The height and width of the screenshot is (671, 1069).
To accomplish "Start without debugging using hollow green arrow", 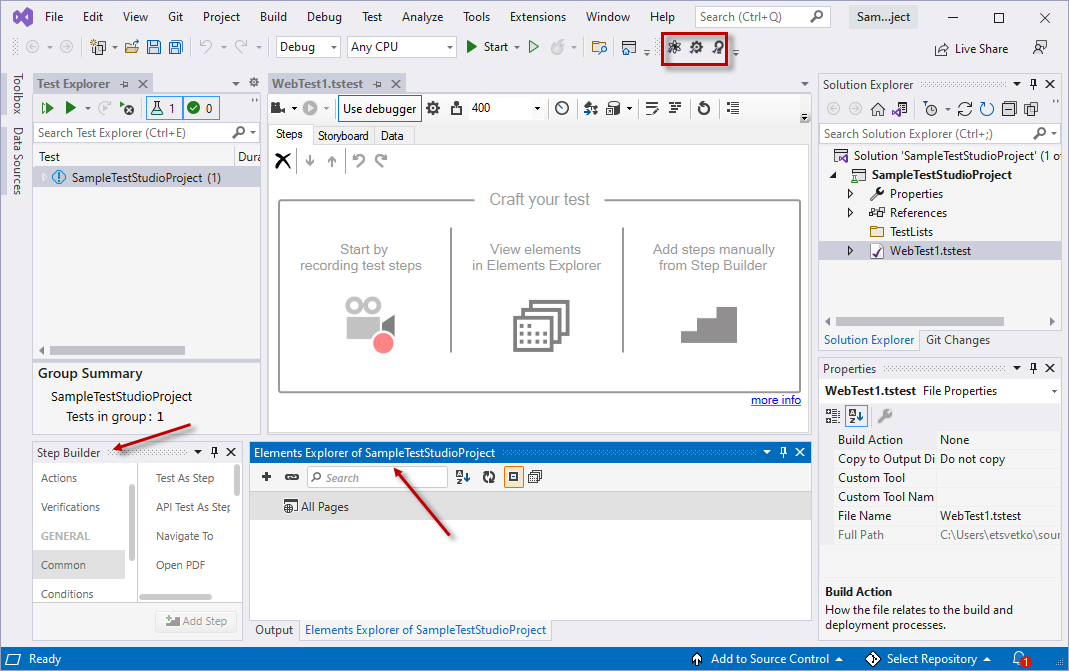I will (534, 47).
